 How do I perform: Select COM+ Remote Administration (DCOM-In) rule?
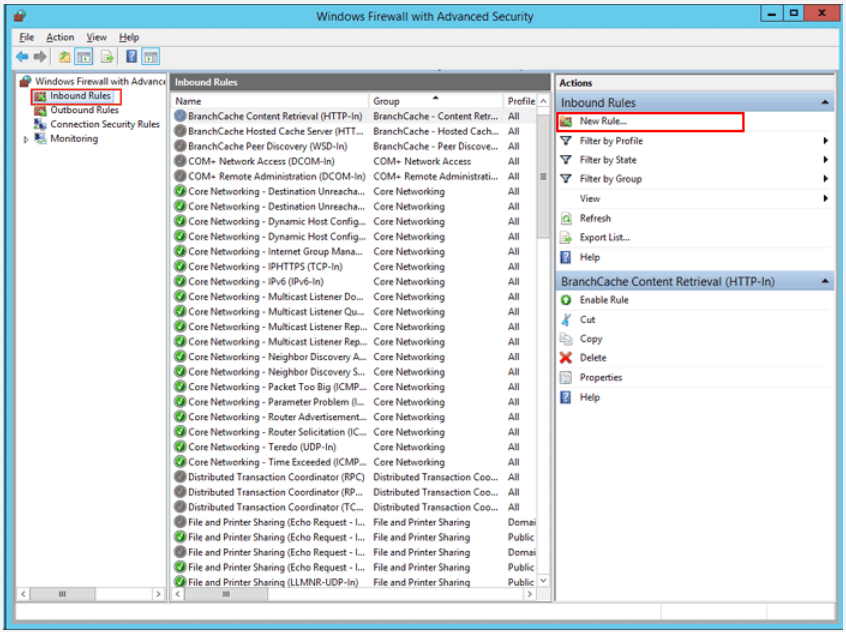(x=354, y=176)
